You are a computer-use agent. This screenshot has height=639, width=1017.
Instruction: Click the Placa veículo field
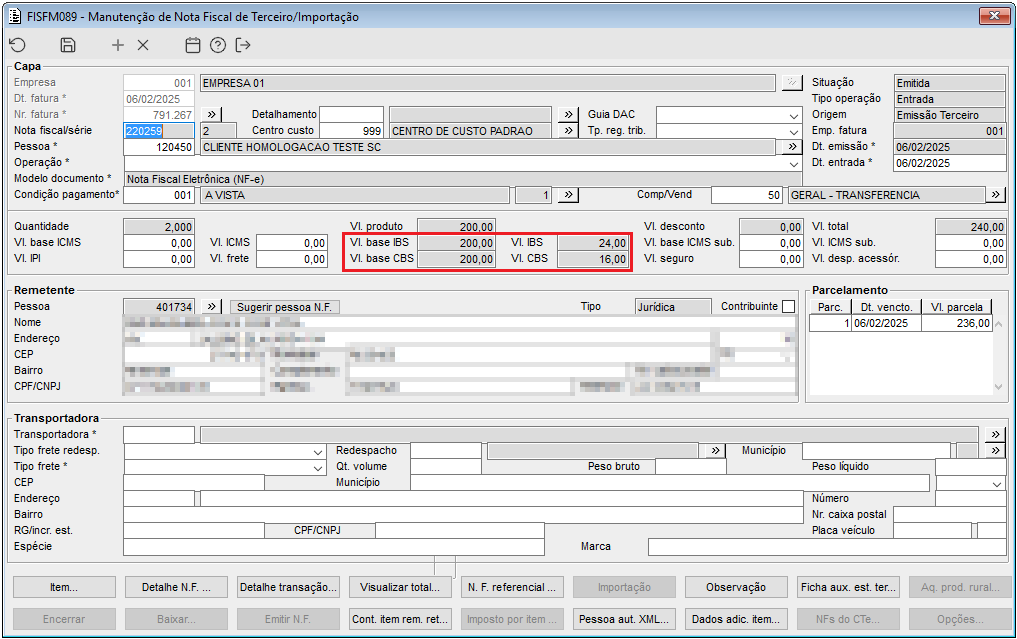(932, 531)
